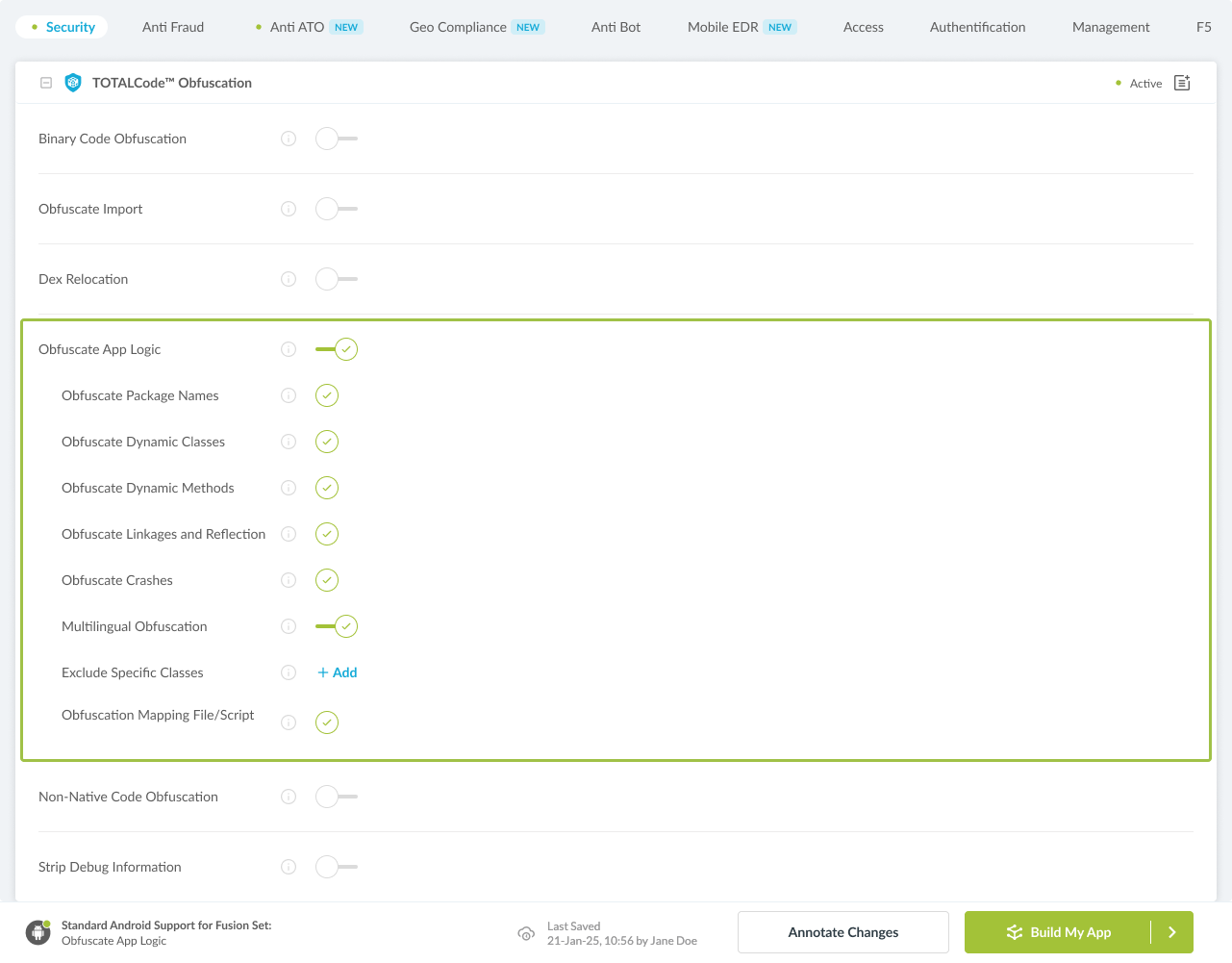Viewport: 1232px width, 963px height.
Task: Open the notes icon beside Active status
Action: (1182, 83)
